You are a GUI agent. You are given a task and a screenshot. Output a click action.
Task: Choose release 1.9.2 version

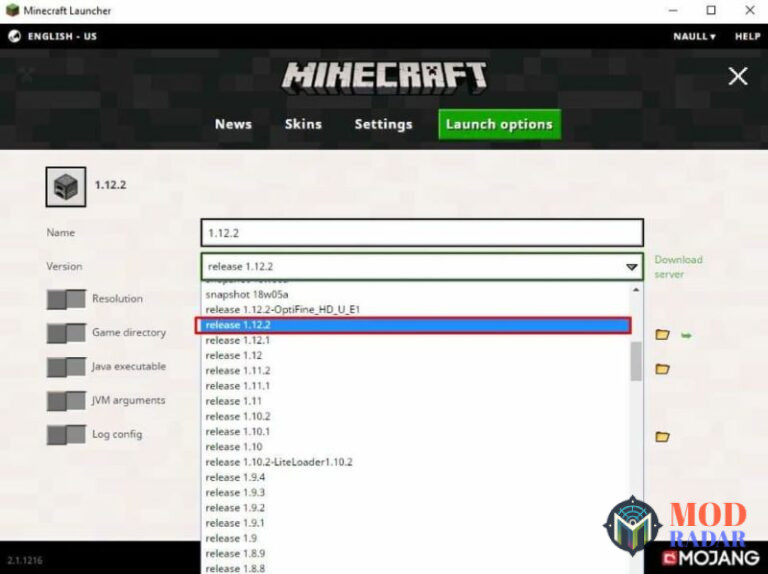[416, 507]
